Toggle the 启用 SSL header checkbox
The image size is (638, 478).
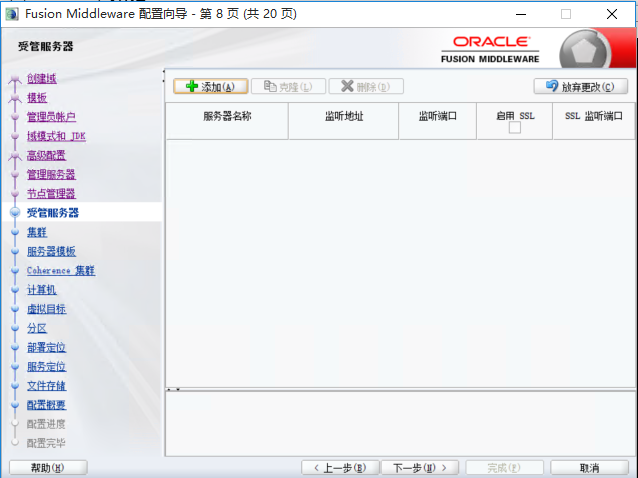[515, 128]
